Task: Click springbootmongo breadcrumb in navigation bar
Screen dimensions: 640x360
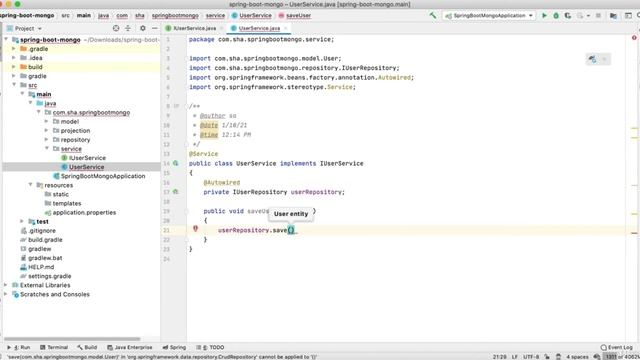Action: click(175, 16)
